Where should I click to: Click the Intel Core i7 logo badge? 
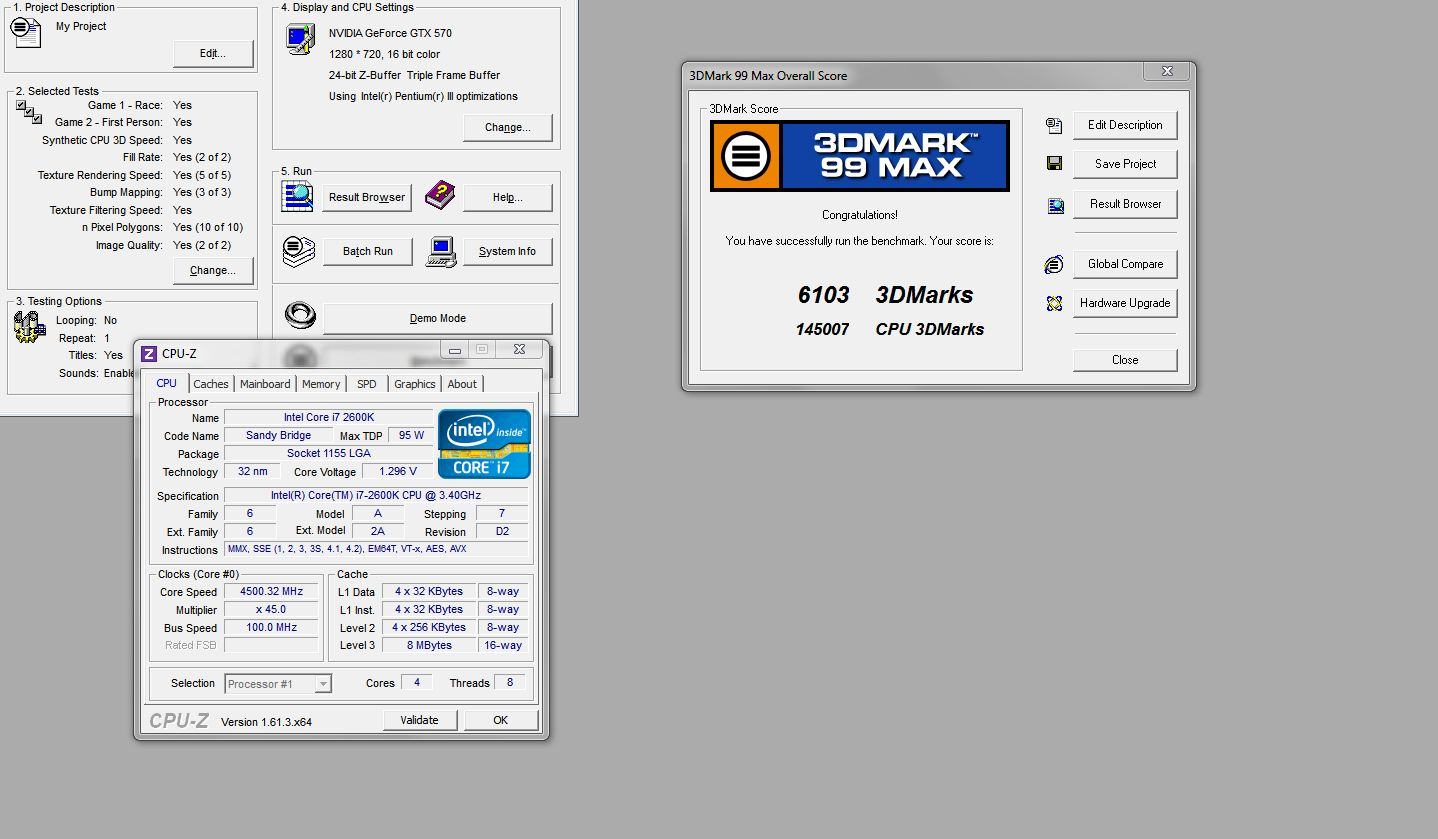pyautogui.click(x=484, y=443)
